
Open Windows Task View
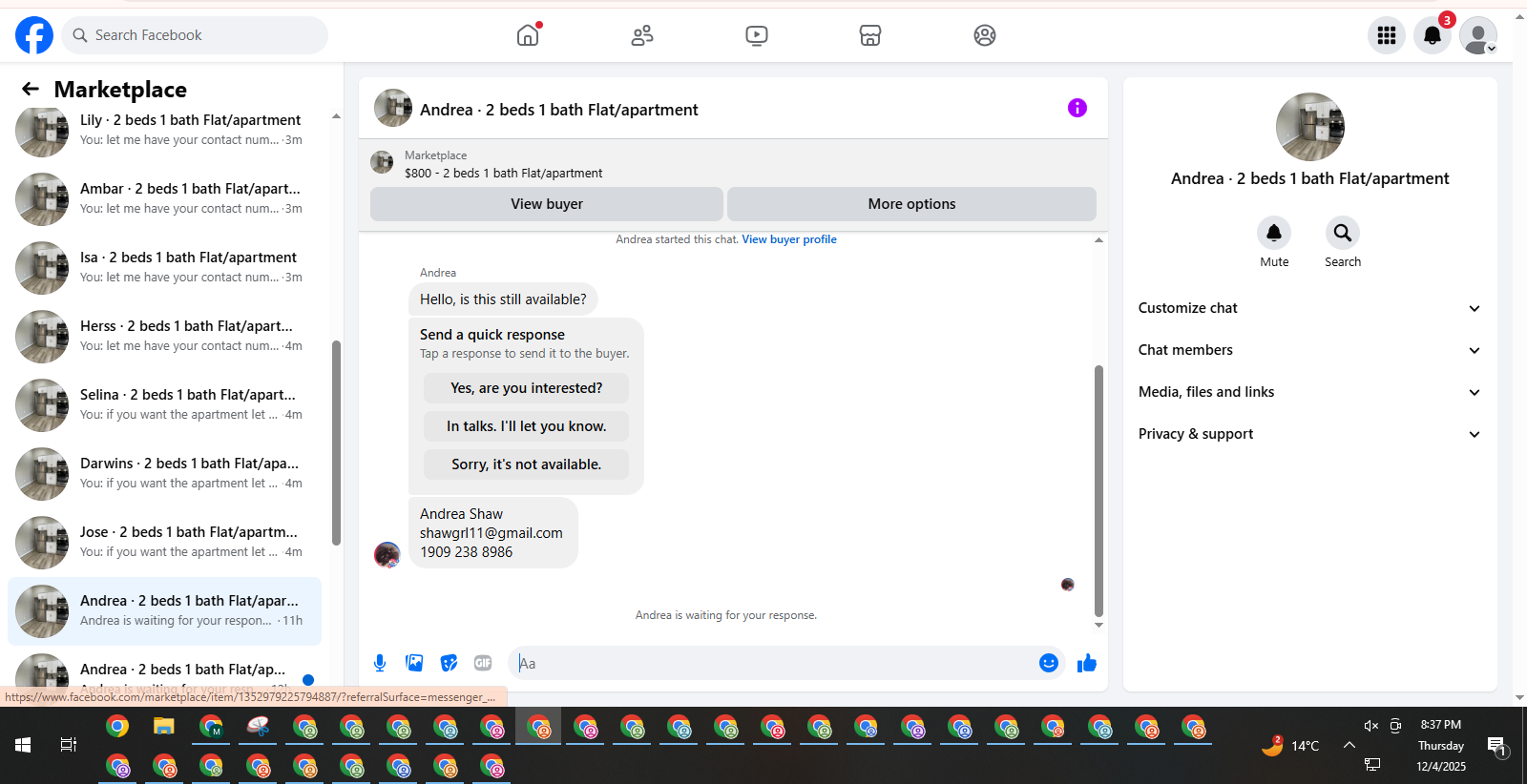click(x=69, y=745)
